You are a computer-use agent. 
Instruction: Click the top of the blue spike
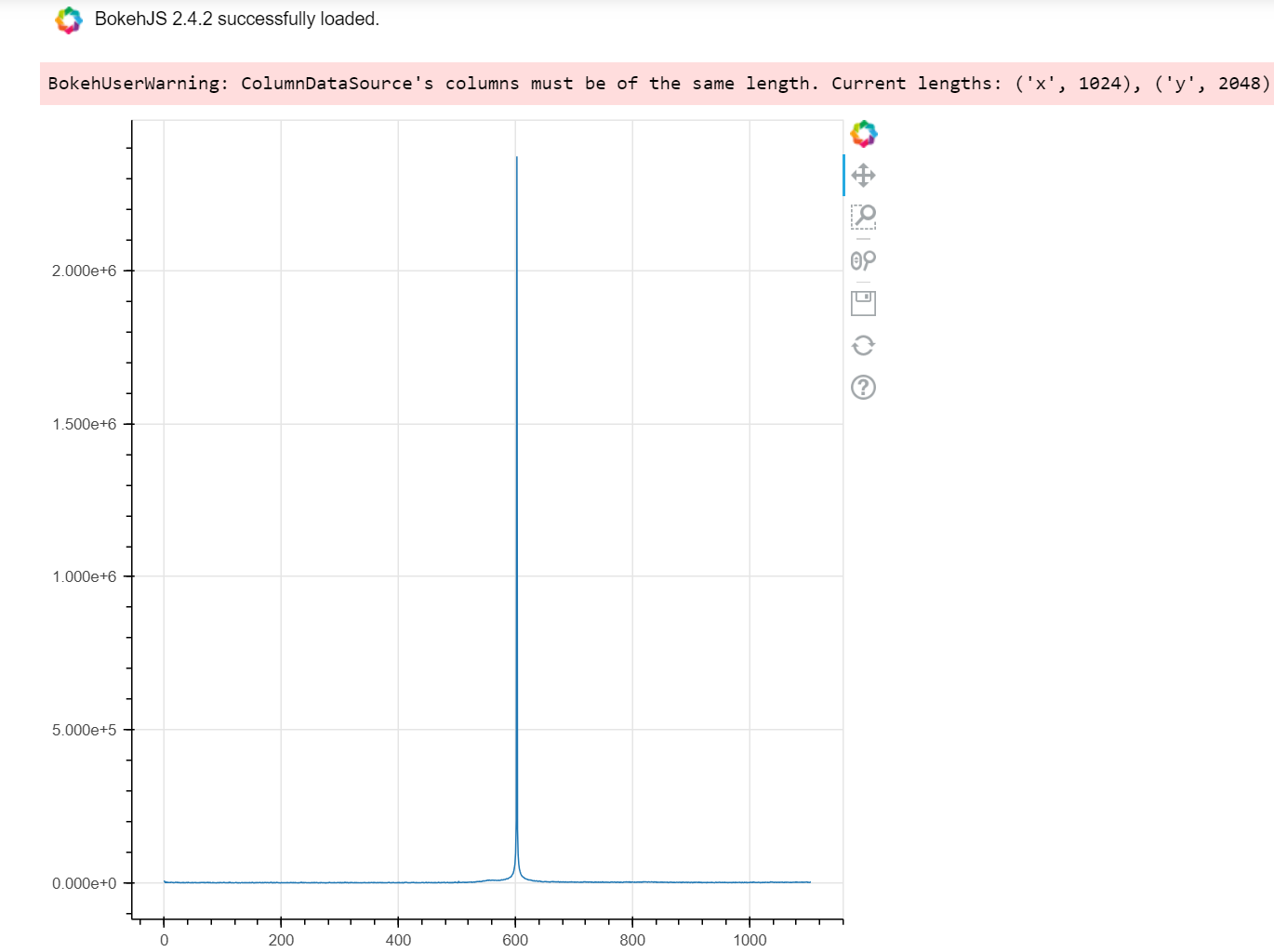coord(517,159)
